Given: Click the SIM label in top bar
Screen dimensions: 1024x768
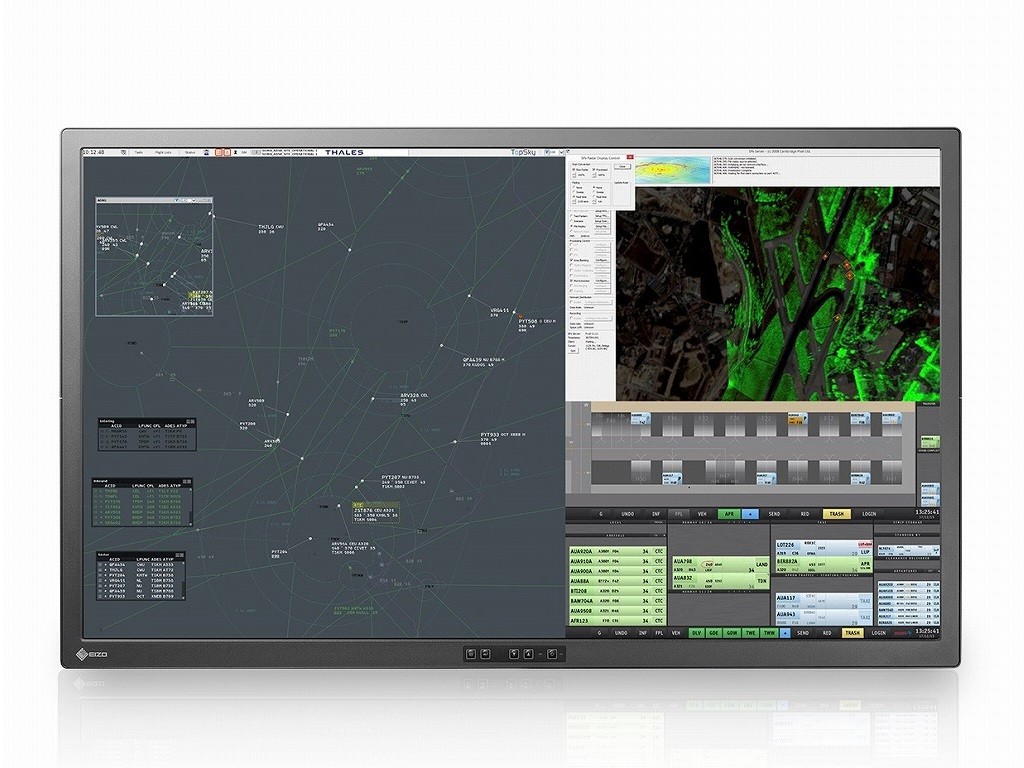Looking at the screenshot, I should 244,152.
